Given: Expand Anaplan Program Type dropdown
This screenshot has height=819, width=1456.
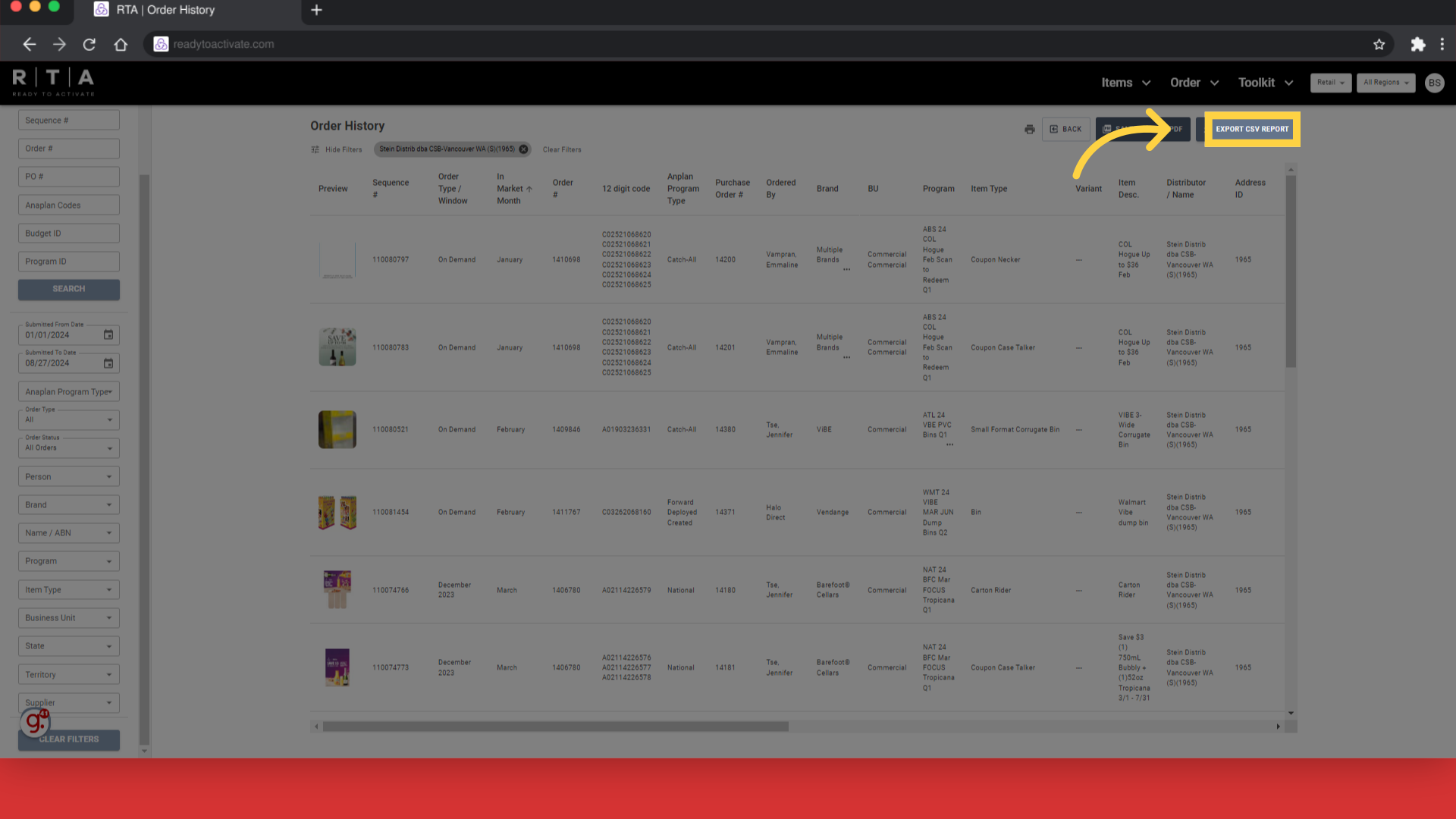Looking at the screenshot, I should (x=69, y=392).
